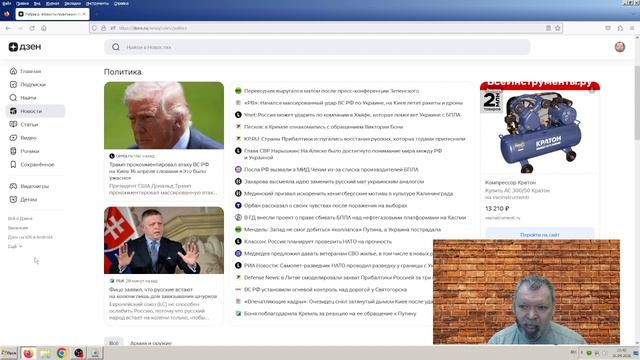Viewport: 640px width, 360px height.
Task: Open headline Захарова высмеяла идею заменить русский мат
Action: (334, 181)
